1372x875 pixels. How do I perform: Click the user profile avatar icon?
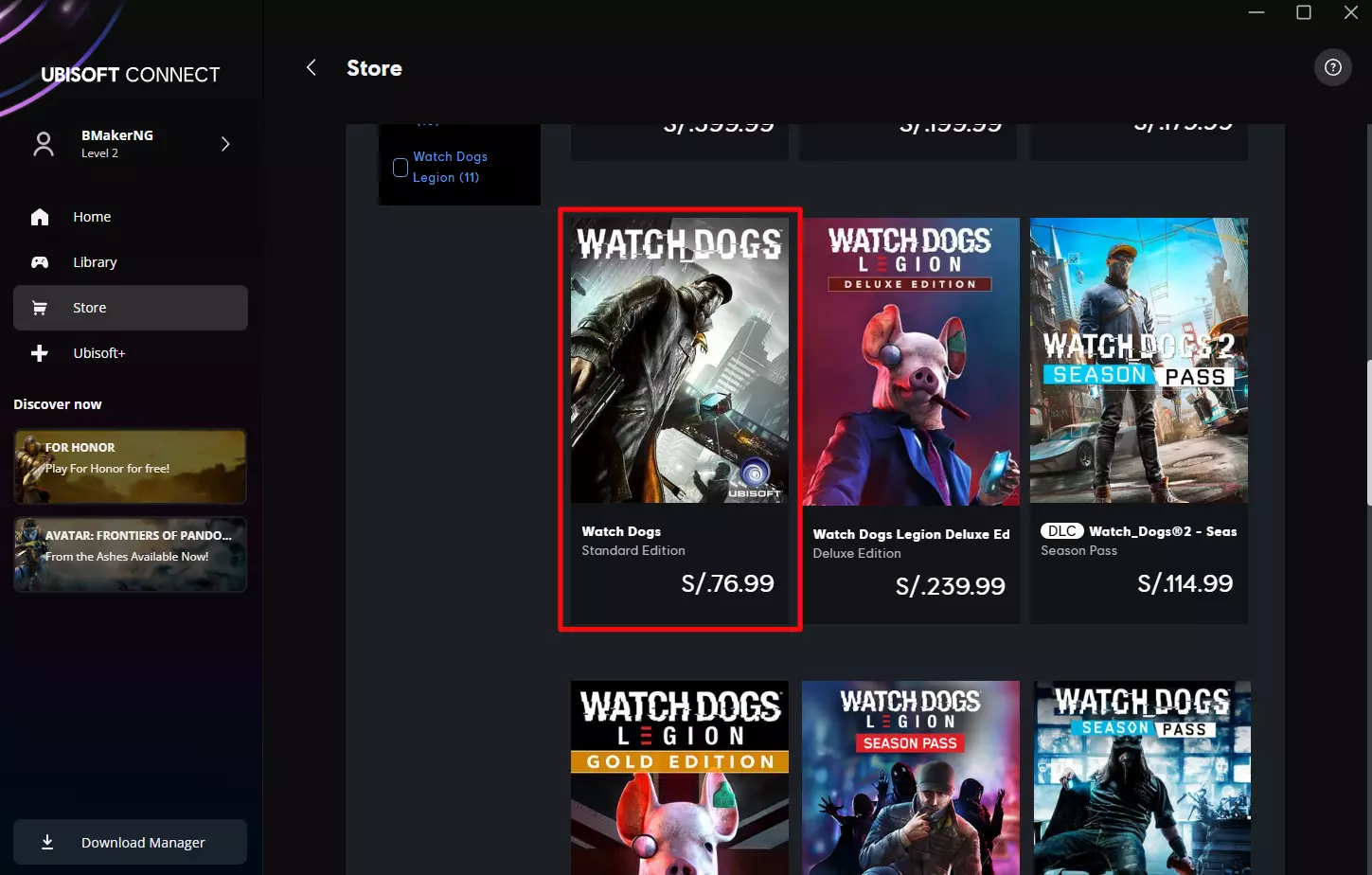tap(44, 144)
